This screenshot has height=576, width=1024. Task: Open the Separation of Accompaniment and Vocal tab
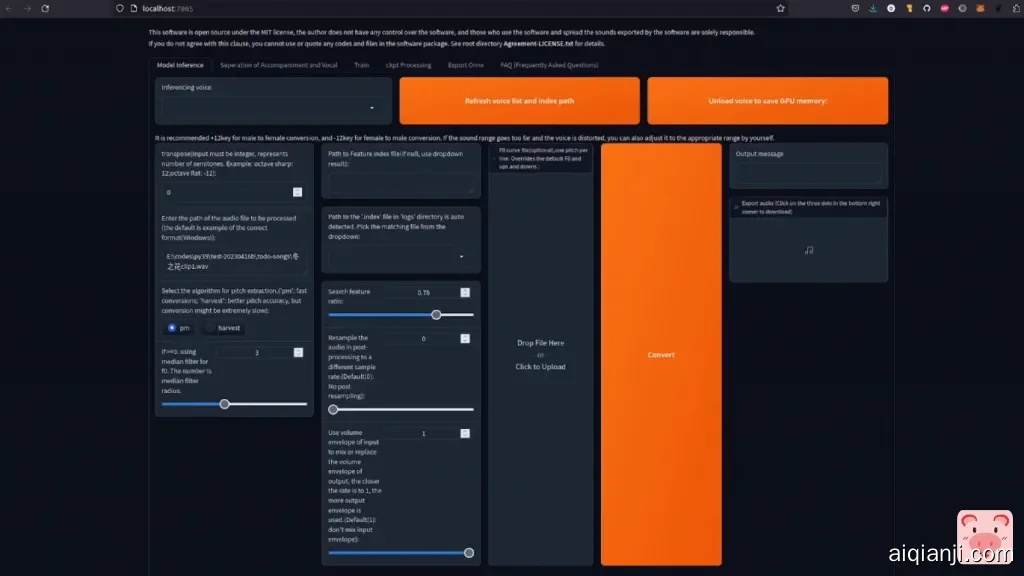(278, 65)
